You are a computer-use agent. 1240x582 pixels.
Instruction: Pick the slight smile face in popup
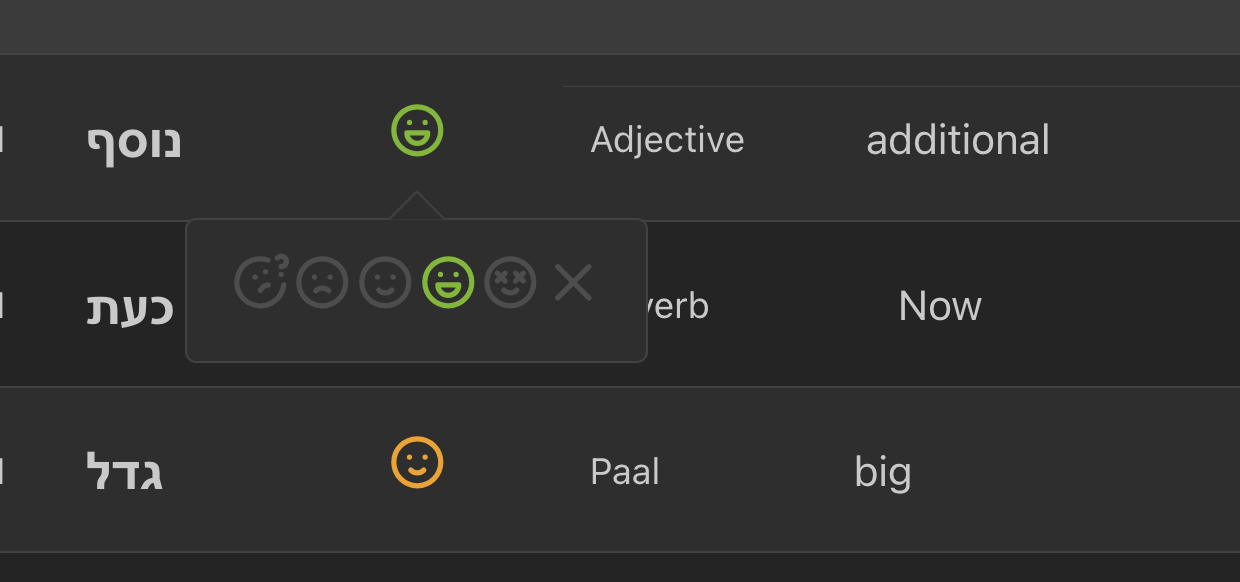coord(385,283)
